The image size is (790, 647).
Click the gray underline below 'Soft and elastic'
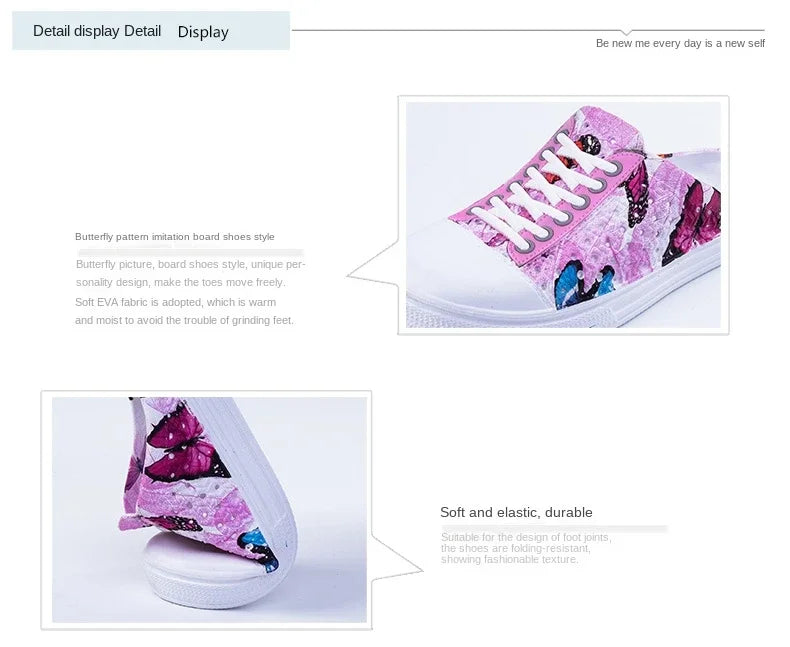coord(554,529)
